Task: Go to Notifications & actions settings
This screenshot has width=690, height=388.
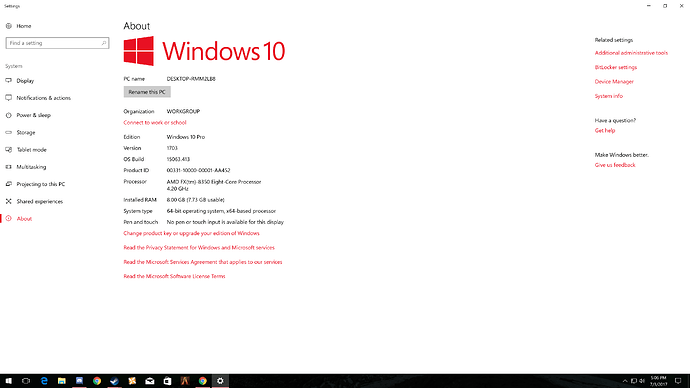Action: point(44,98)
